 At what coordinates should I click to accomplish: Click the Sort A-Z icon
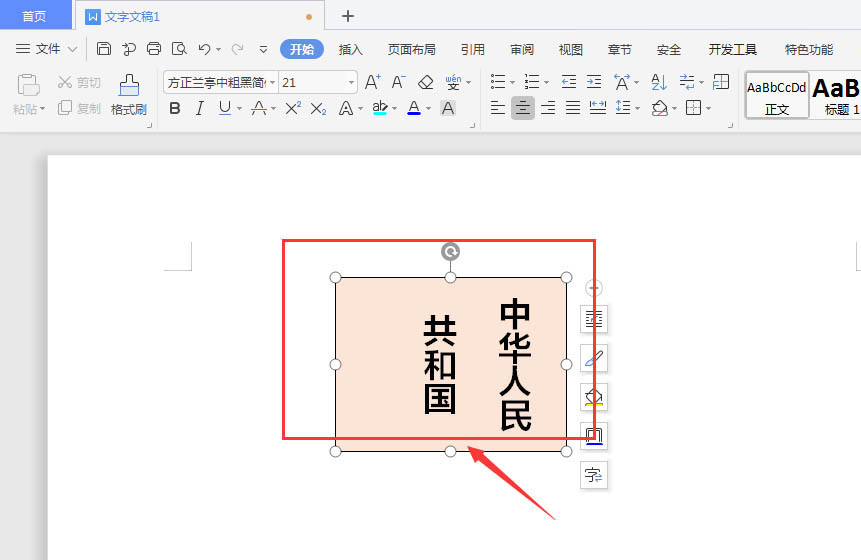[658, 82]
